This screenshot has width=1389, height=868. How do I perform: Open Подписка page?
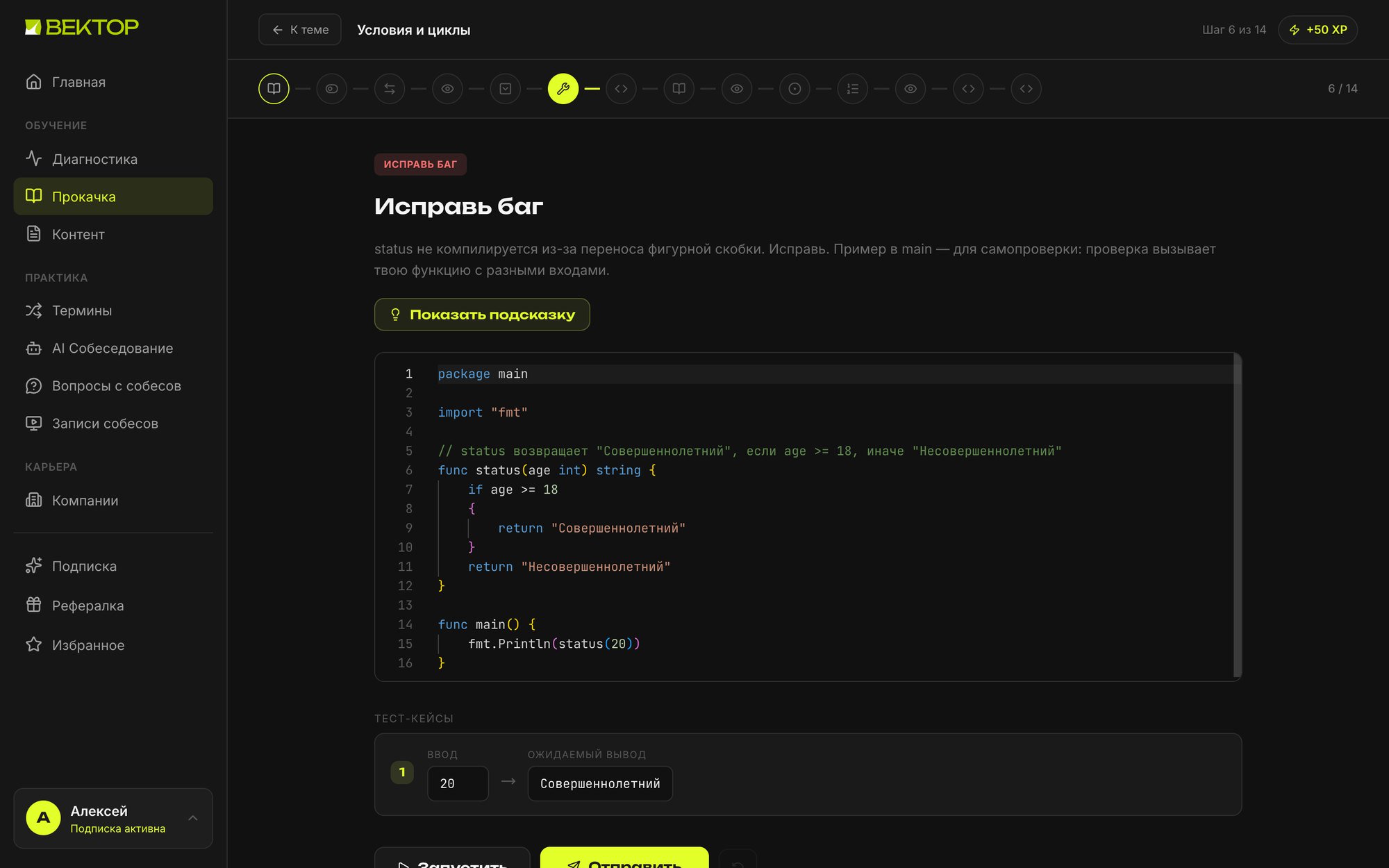(113, 566)
